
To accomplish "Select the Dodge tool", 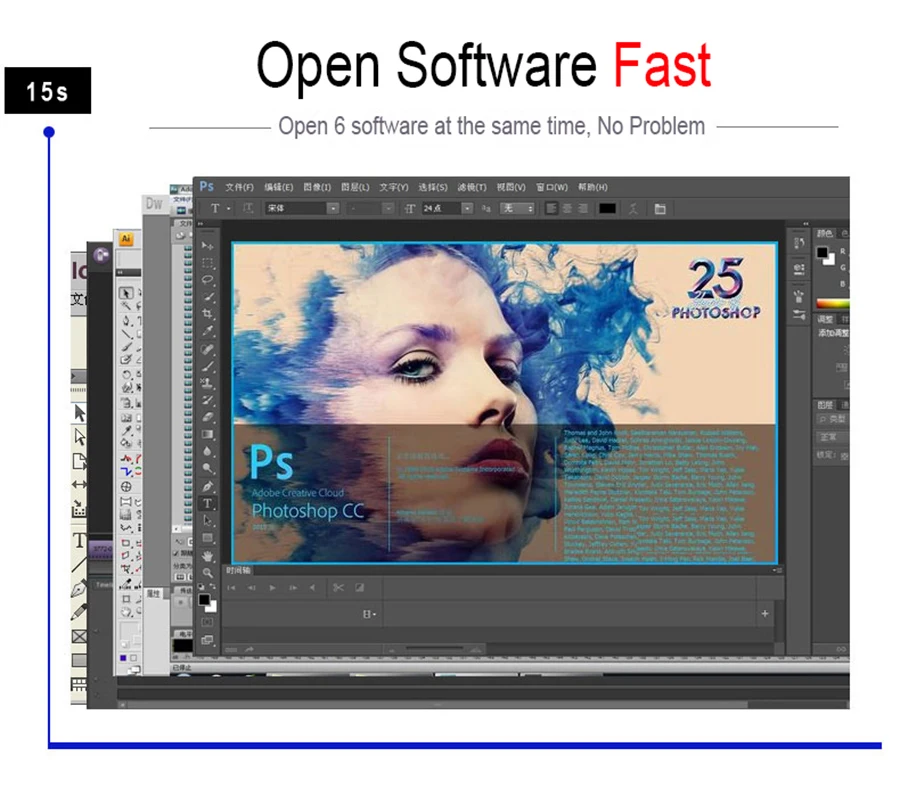I will 207,469.
